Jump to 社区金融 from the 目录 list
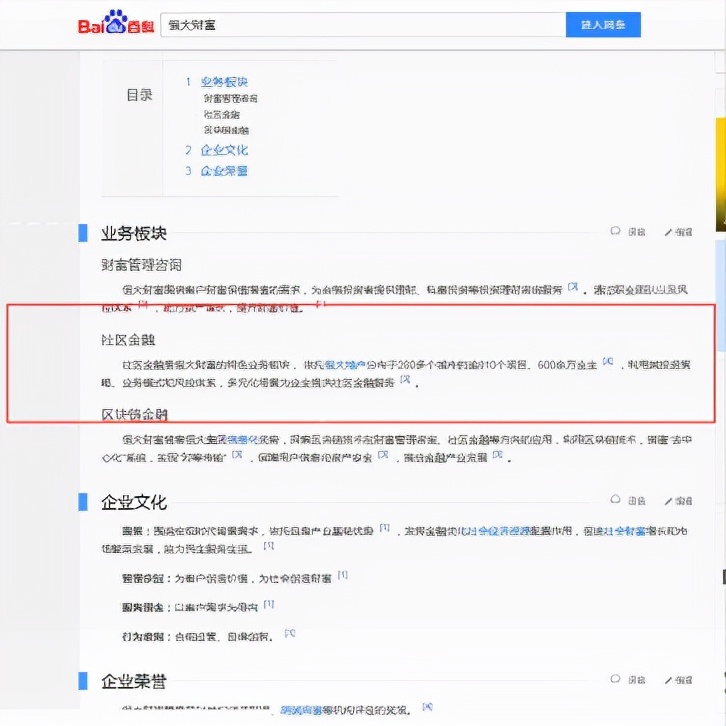726x726 pixels. coord(222,114)
